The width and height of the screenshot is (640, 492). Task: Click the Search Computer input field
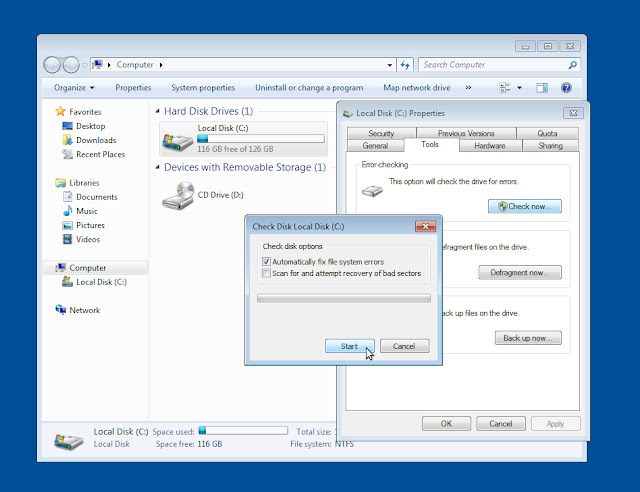pyautogui.click(x=494, y=65)
